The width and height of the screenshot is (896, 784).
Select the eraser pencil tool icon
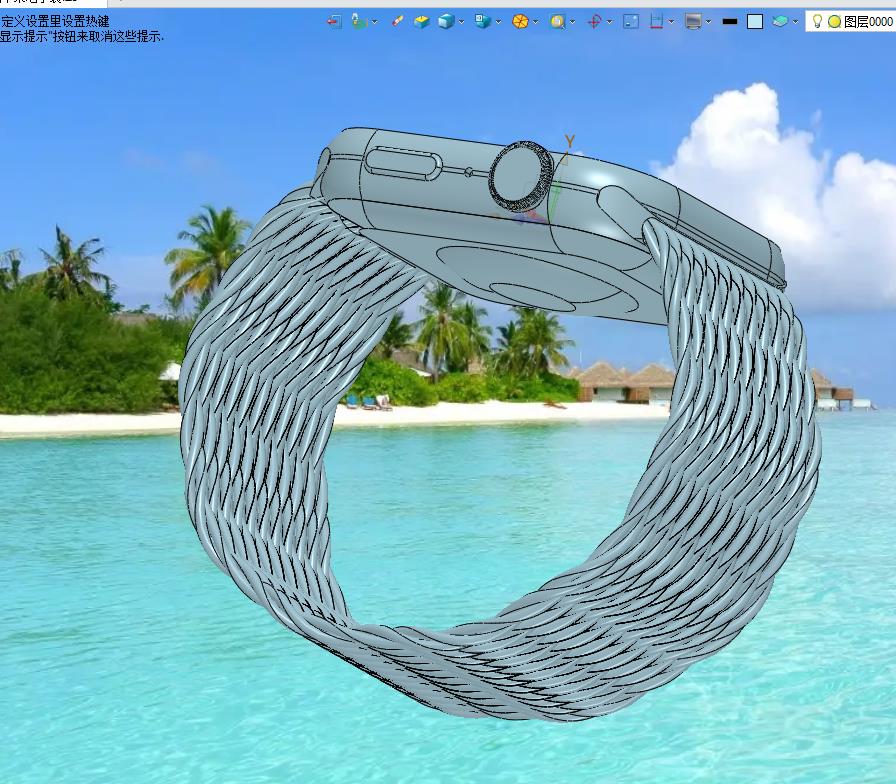pyautogui.click(x=398, y=21)
